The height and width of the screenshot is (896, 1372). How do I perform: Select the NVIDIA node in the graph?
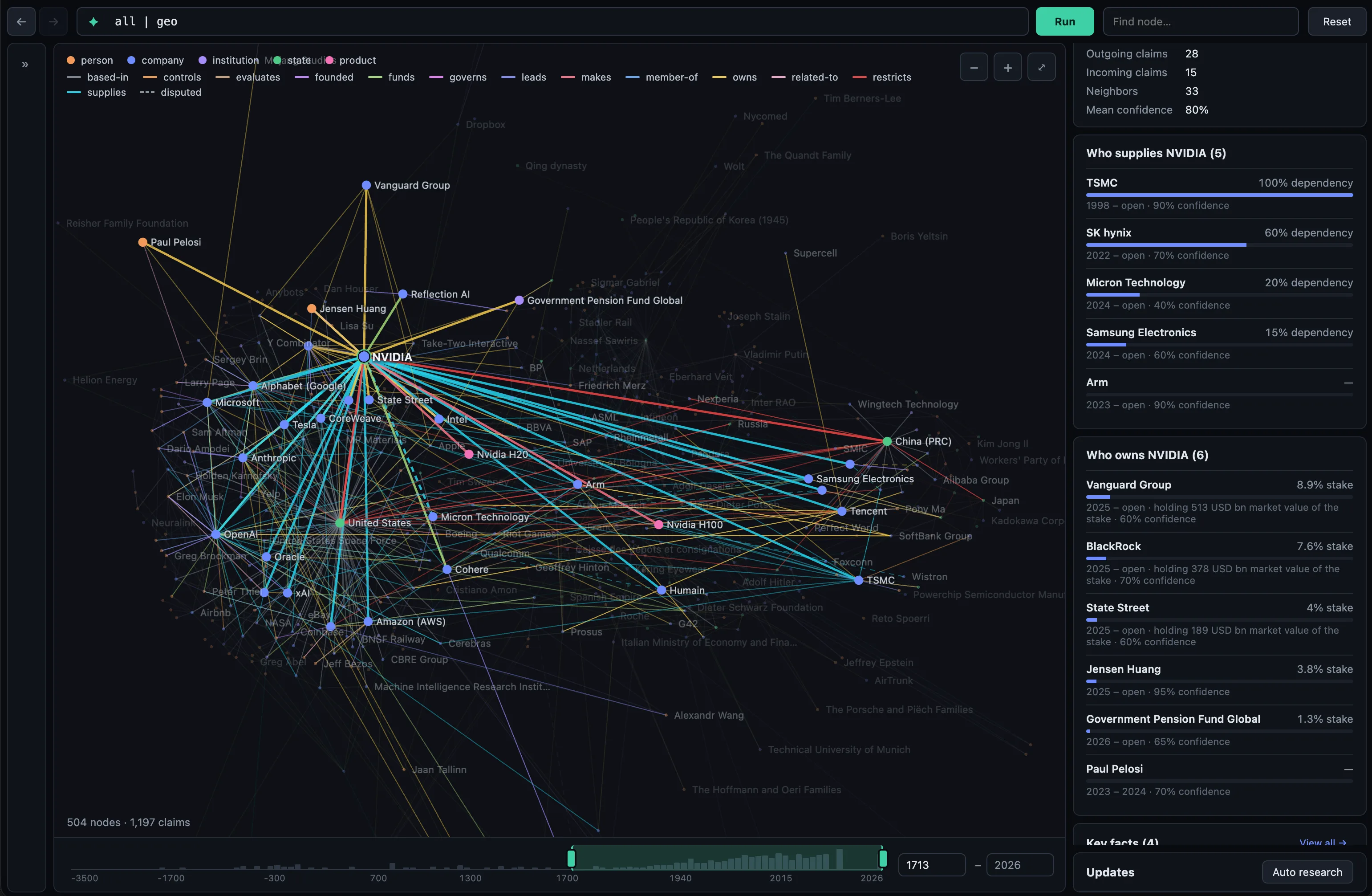point(364,357)
